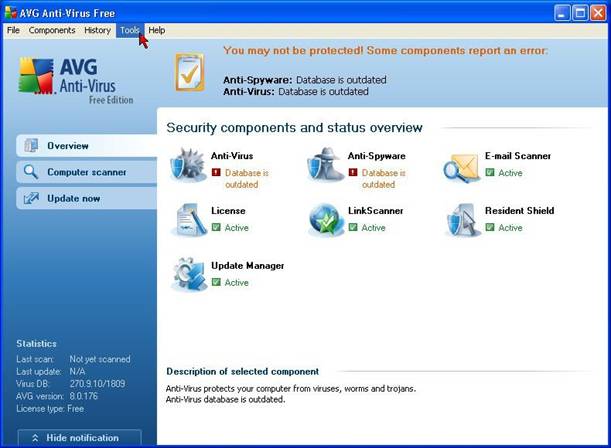The image size is (611, 448).
Task: Click the Hide notification chevron icon
Action: 35,438
